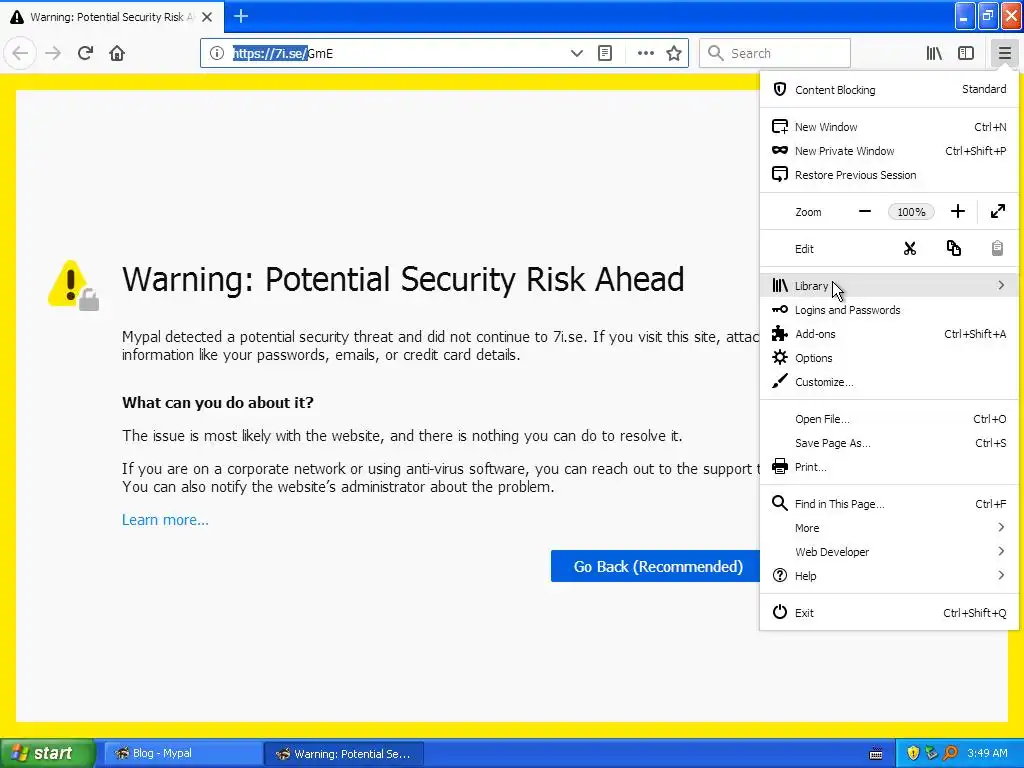1024x768 pixels.
Task: Click into the Search field
Action: click(x=775, y=53)
